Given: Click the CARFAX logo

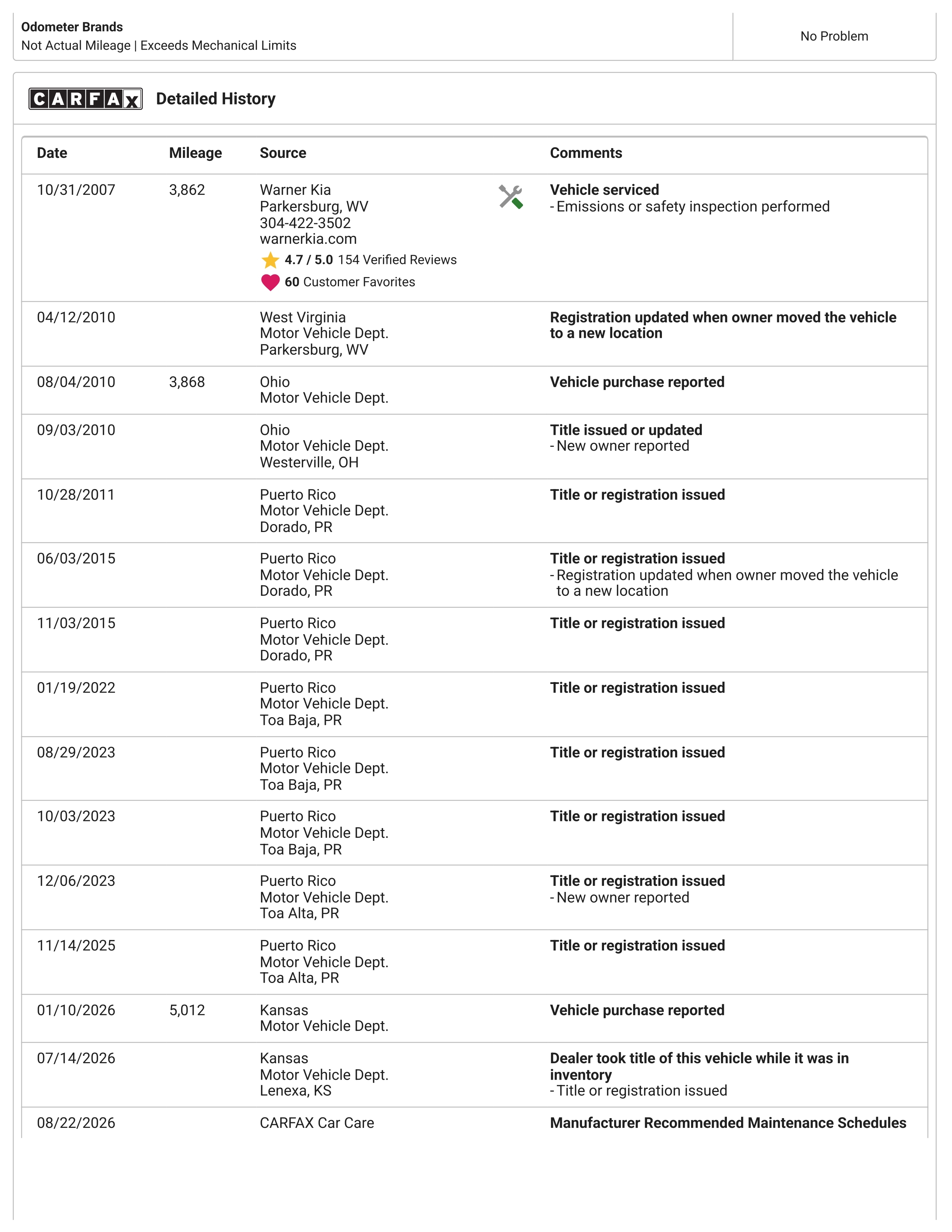Looking at the screenshot, I should [x=86, y=99].
